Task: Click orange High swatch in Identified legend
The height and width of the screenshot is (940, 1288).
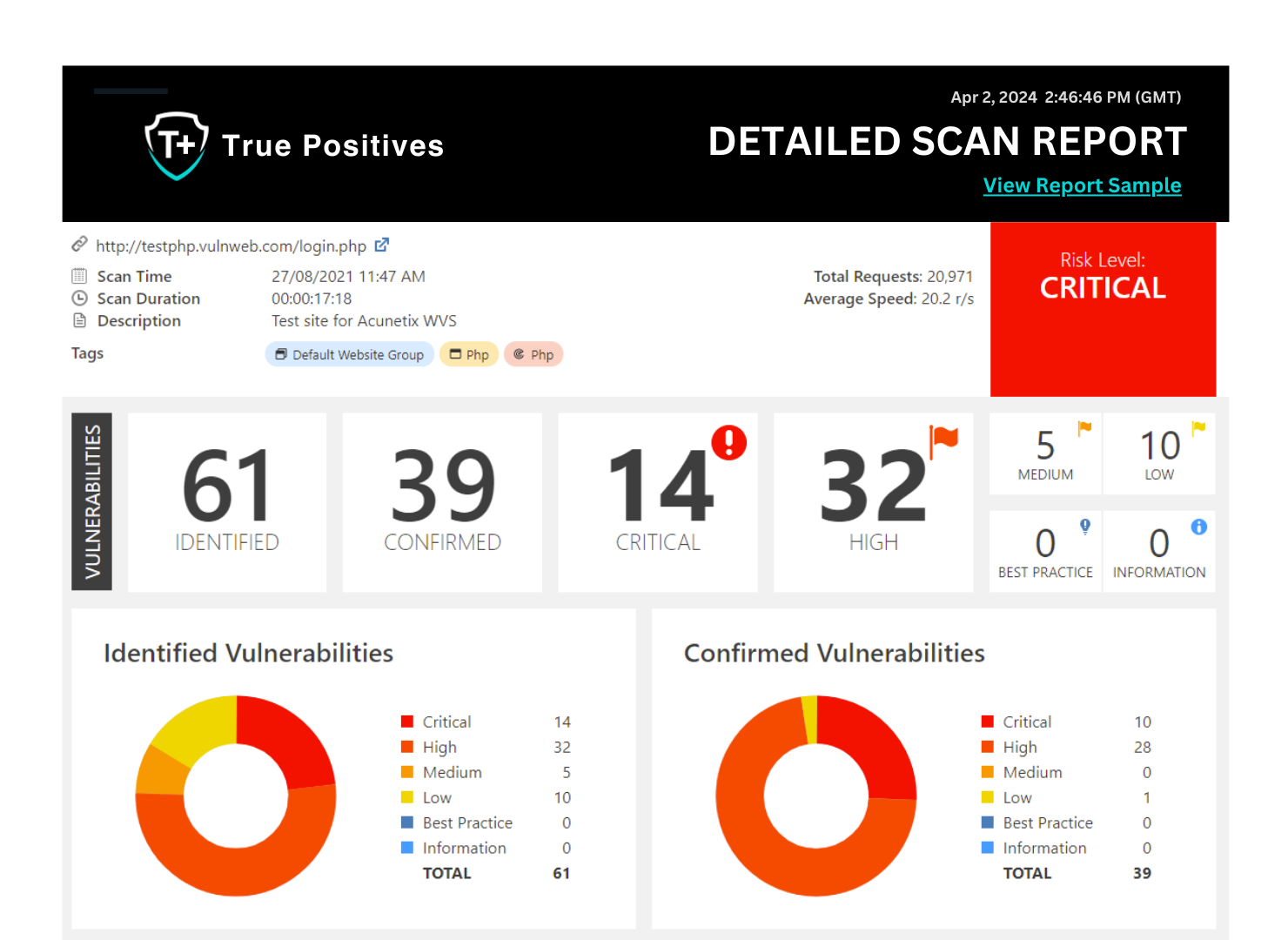Action: [x=407, y=747]
